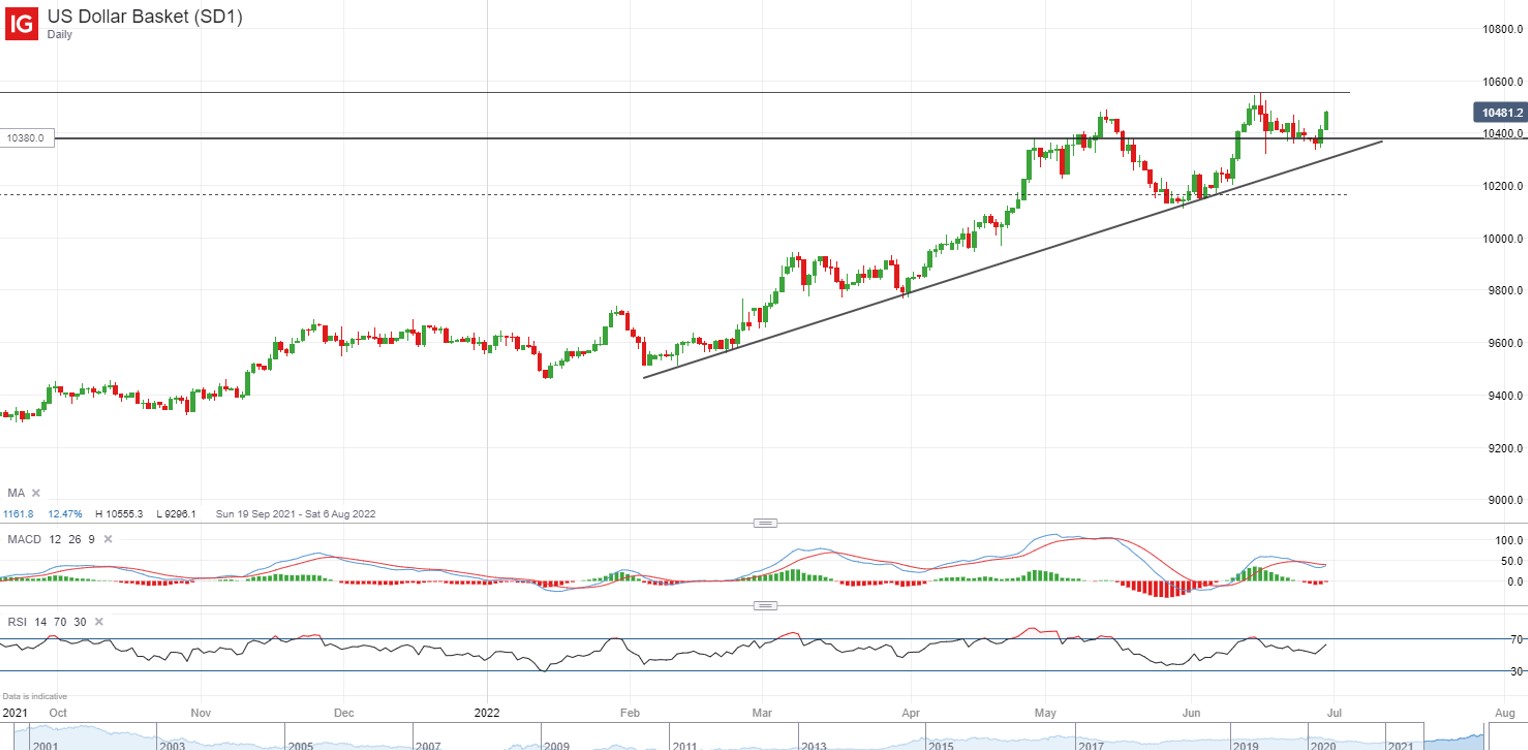The width and height of the screenshot is (1528, 750).
Task: Jump to 2020 in the navigator
Action: 1325,745
